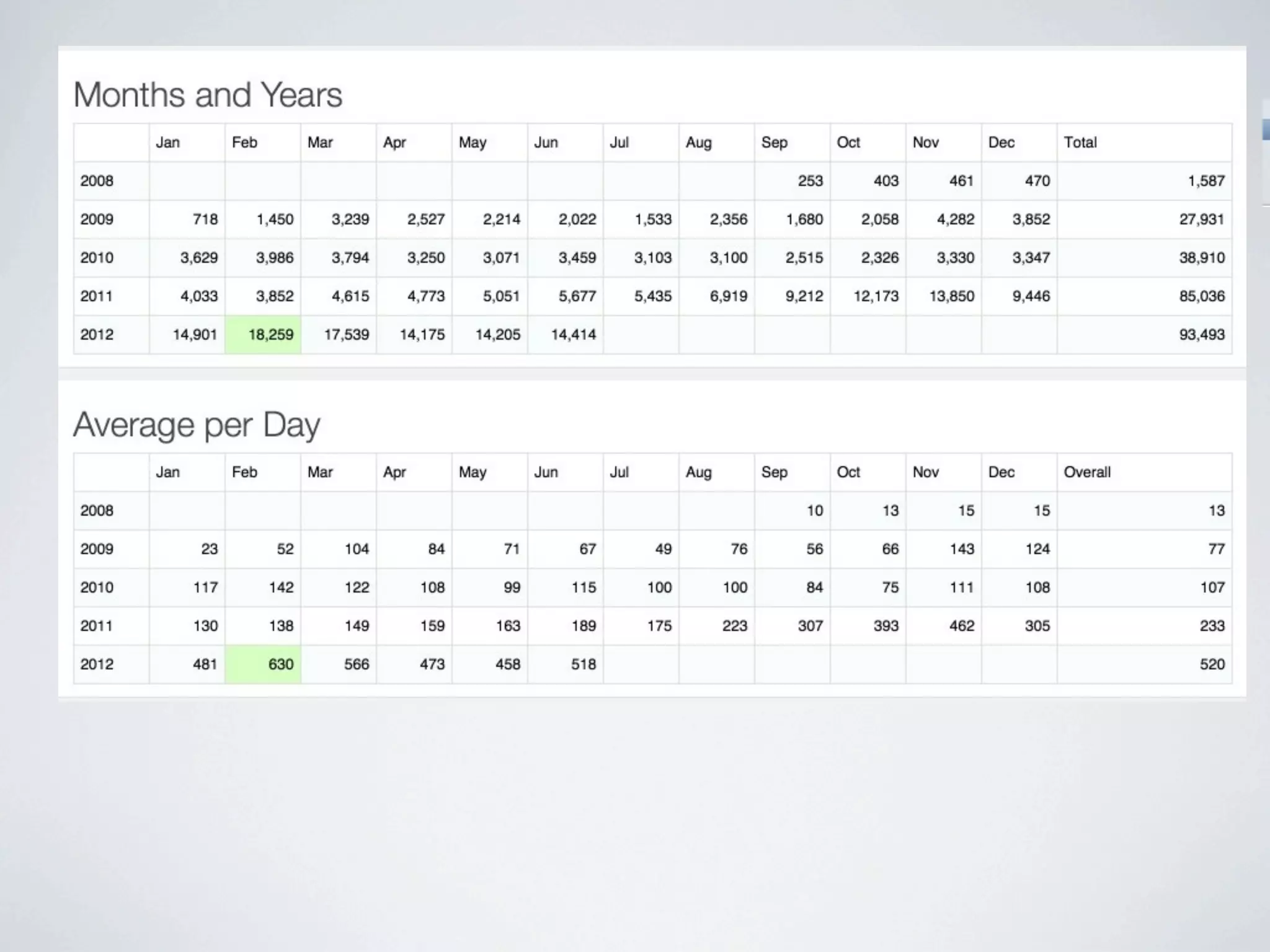Click the 520 overall average for 2012

click(x=1212, y=664)
